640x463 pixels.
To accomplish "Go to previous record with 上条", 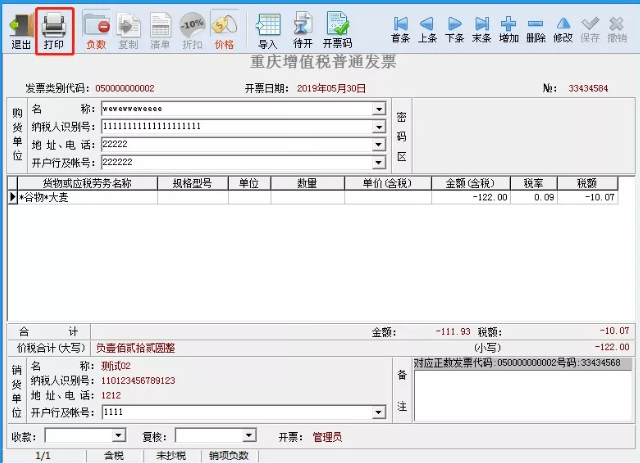I will (x=427, y=28).
